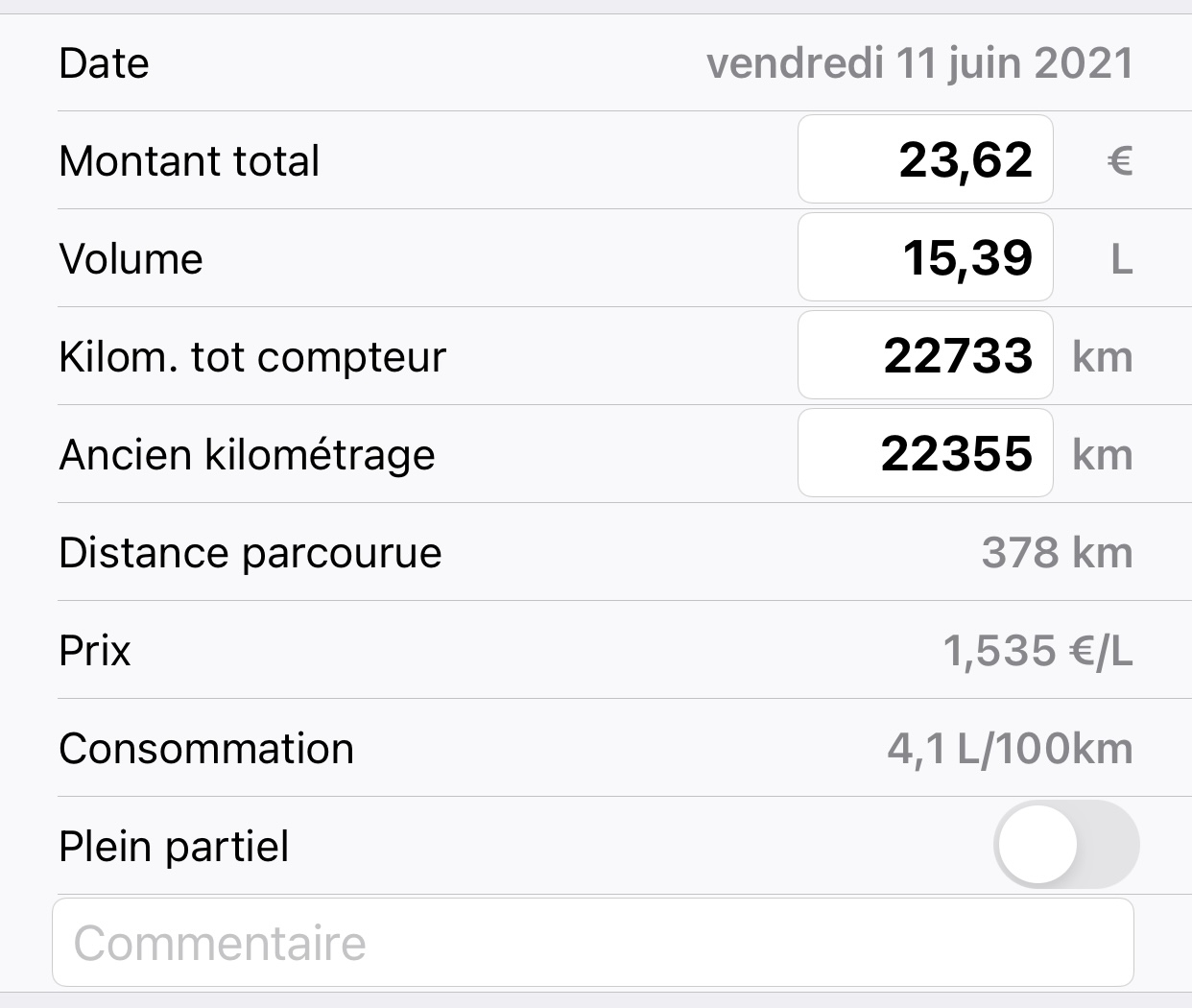Tap the L unit beside Volume

click(1121, 259)
